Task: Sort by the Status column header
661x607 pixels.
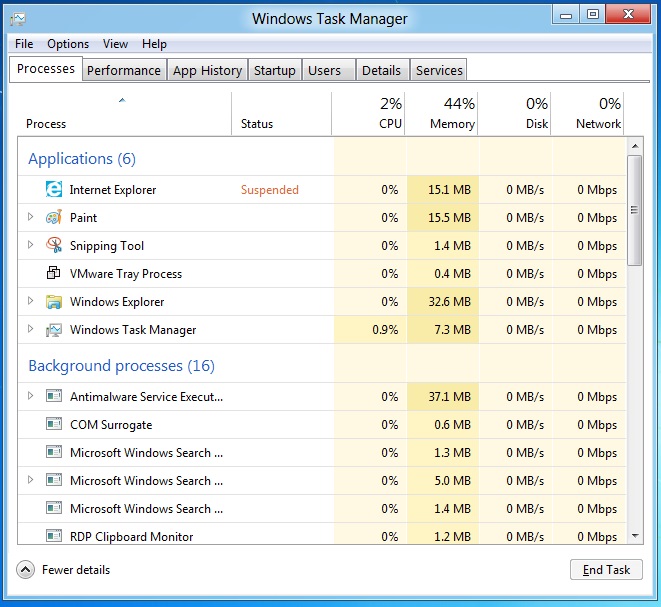Action: click(x=282, y=114)
